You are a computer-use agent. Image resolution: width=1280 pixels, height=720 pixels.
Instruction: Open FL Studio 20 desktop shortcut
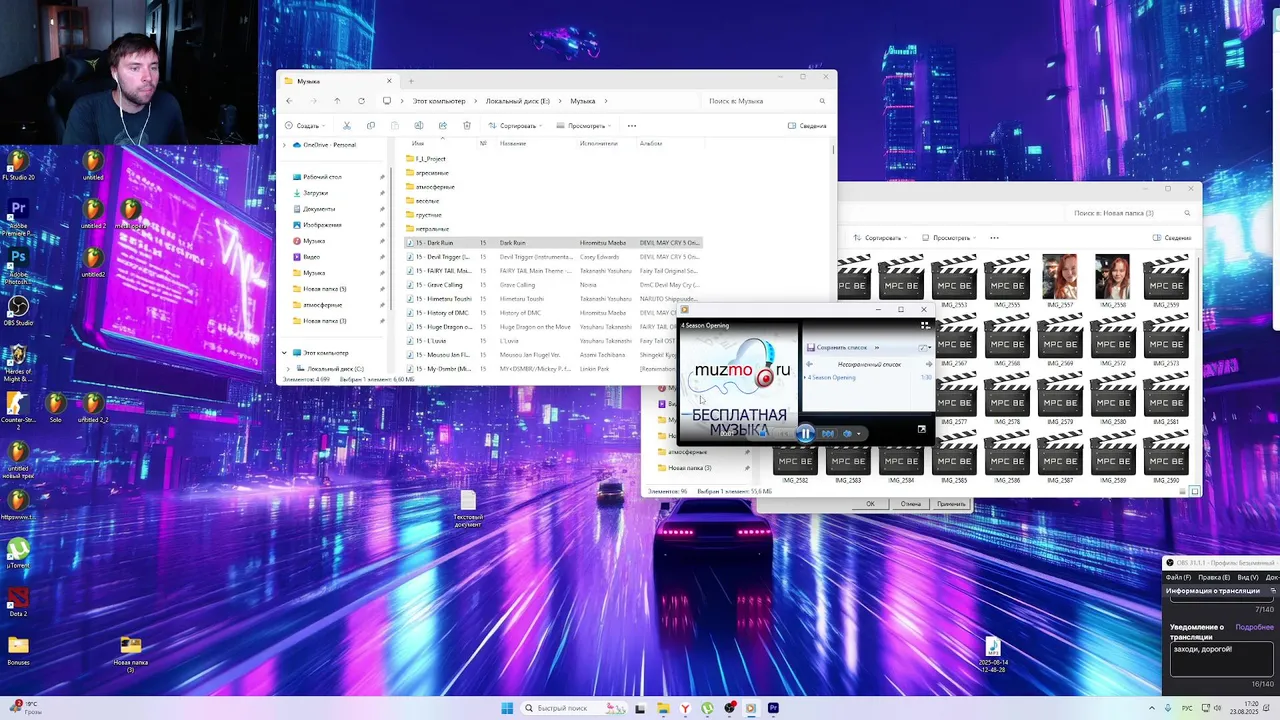click(18, 165)
